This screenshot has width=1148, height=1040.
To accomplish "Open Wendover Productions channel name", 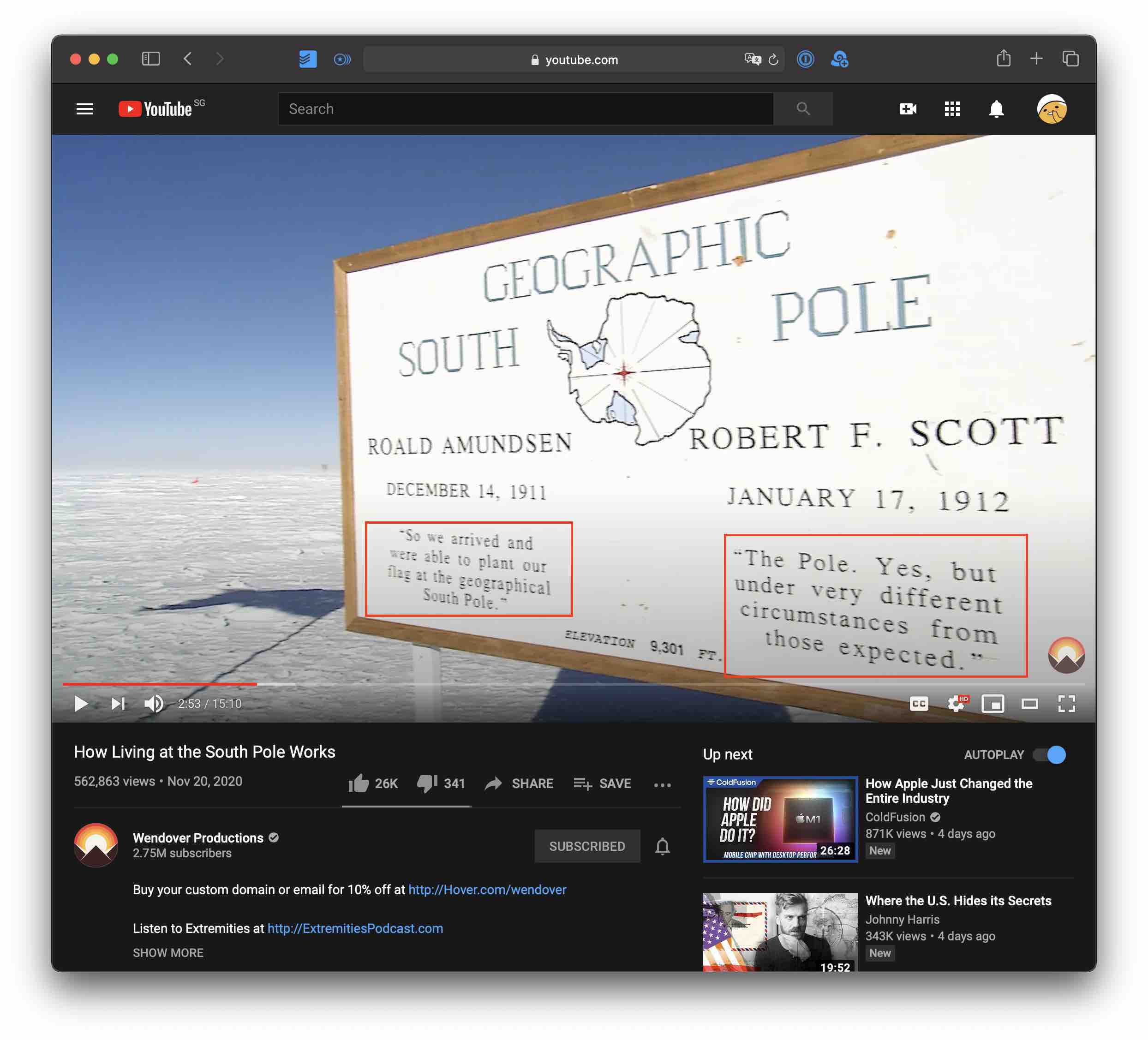I will click(198, 838).
